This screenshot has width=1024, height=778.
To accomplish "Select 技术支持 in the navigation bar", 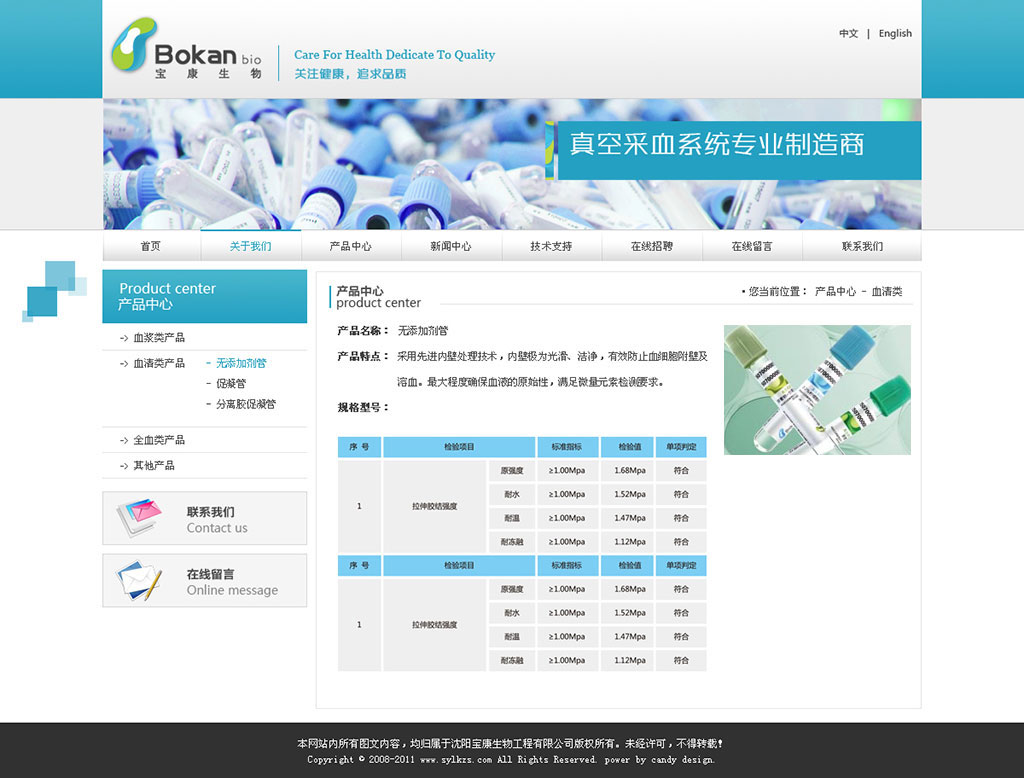I will click(551, 246).
